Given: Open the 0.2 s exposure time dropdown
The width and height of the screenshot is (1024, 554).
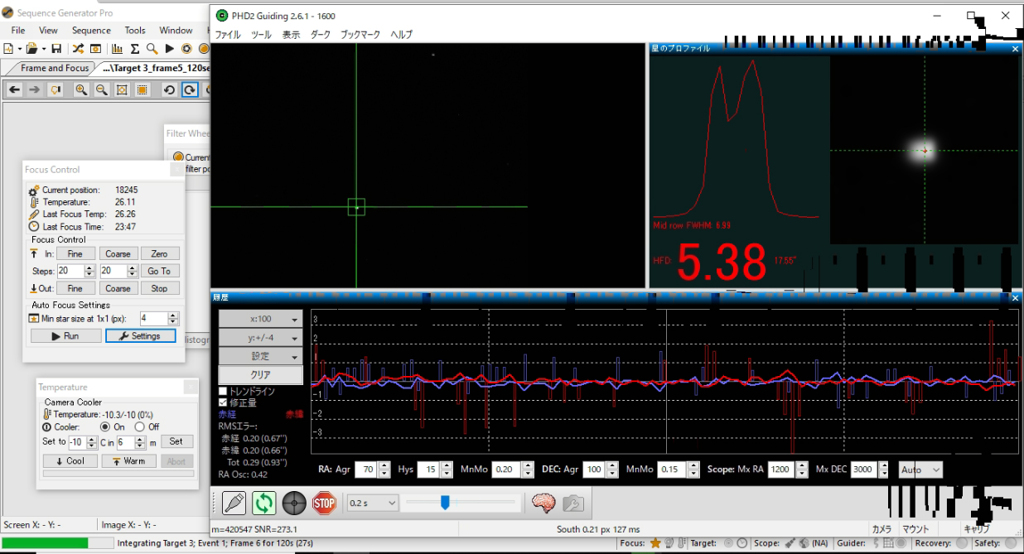Looking at the screenshot, I should tap(372, 503).
